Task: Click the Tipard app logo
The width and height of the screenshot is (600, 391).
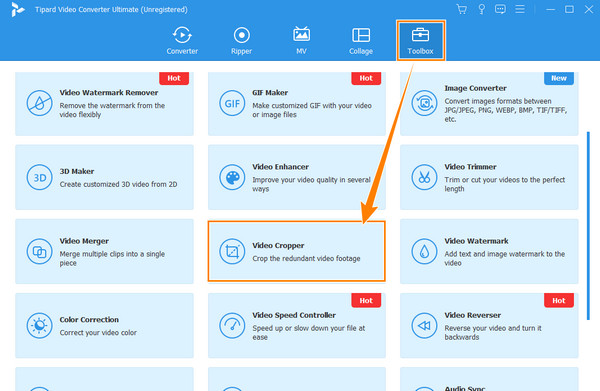Action: pyautogui.click(x=17, y=10)
